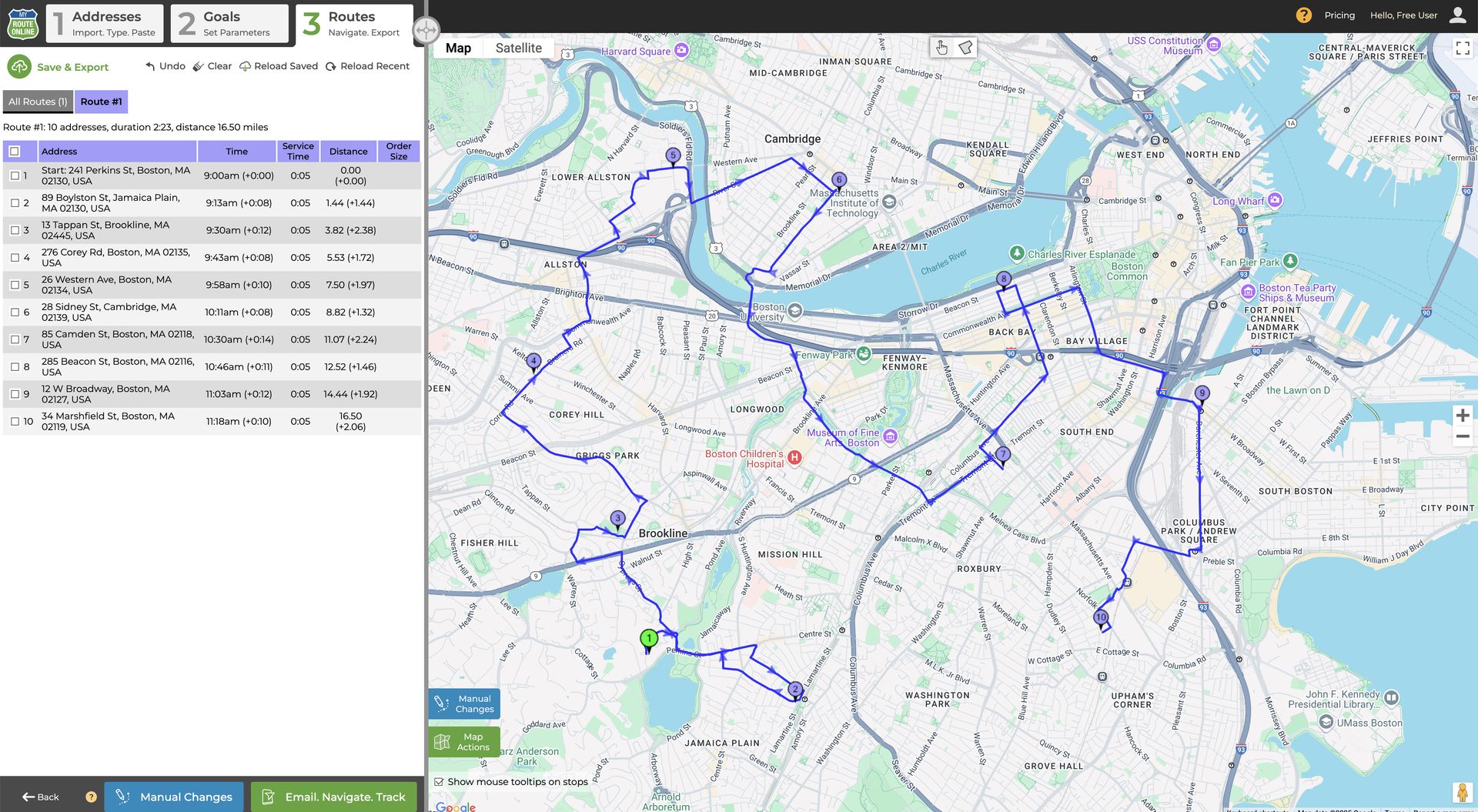Go to the Goals step
The height and width of the screenshot is (812, 1478).
229,23
